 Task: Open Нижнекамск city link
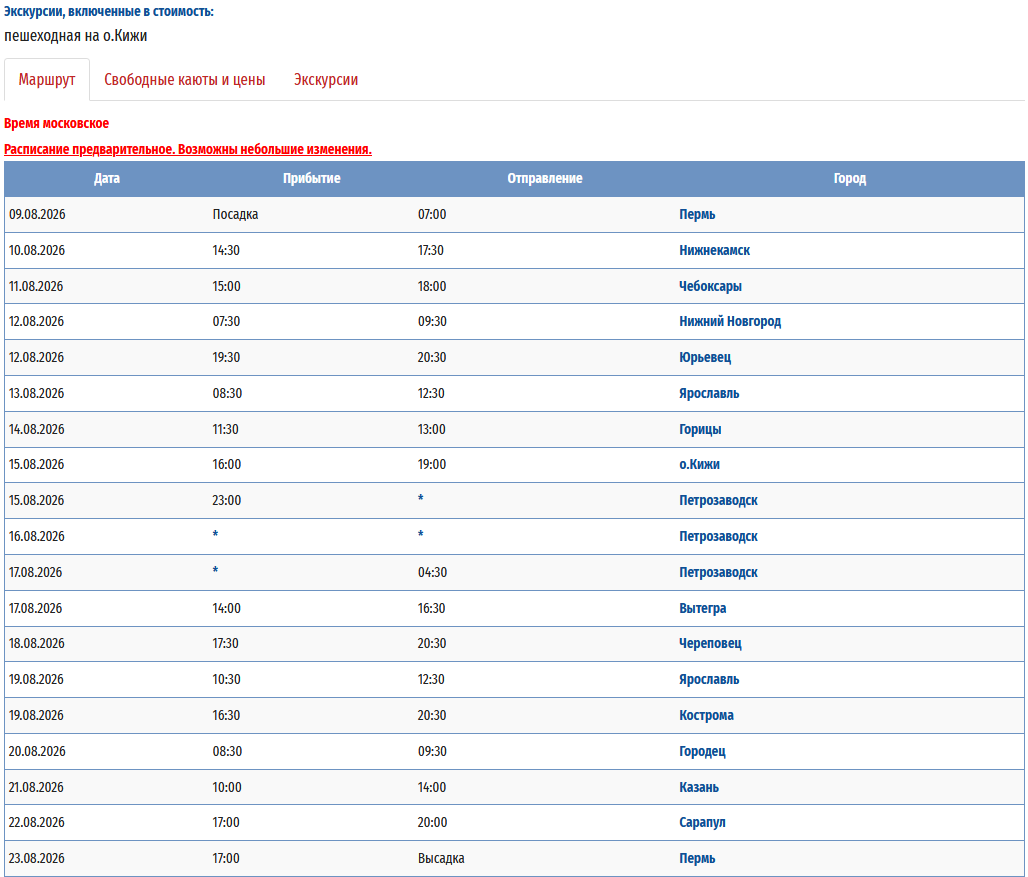point(714,250)
